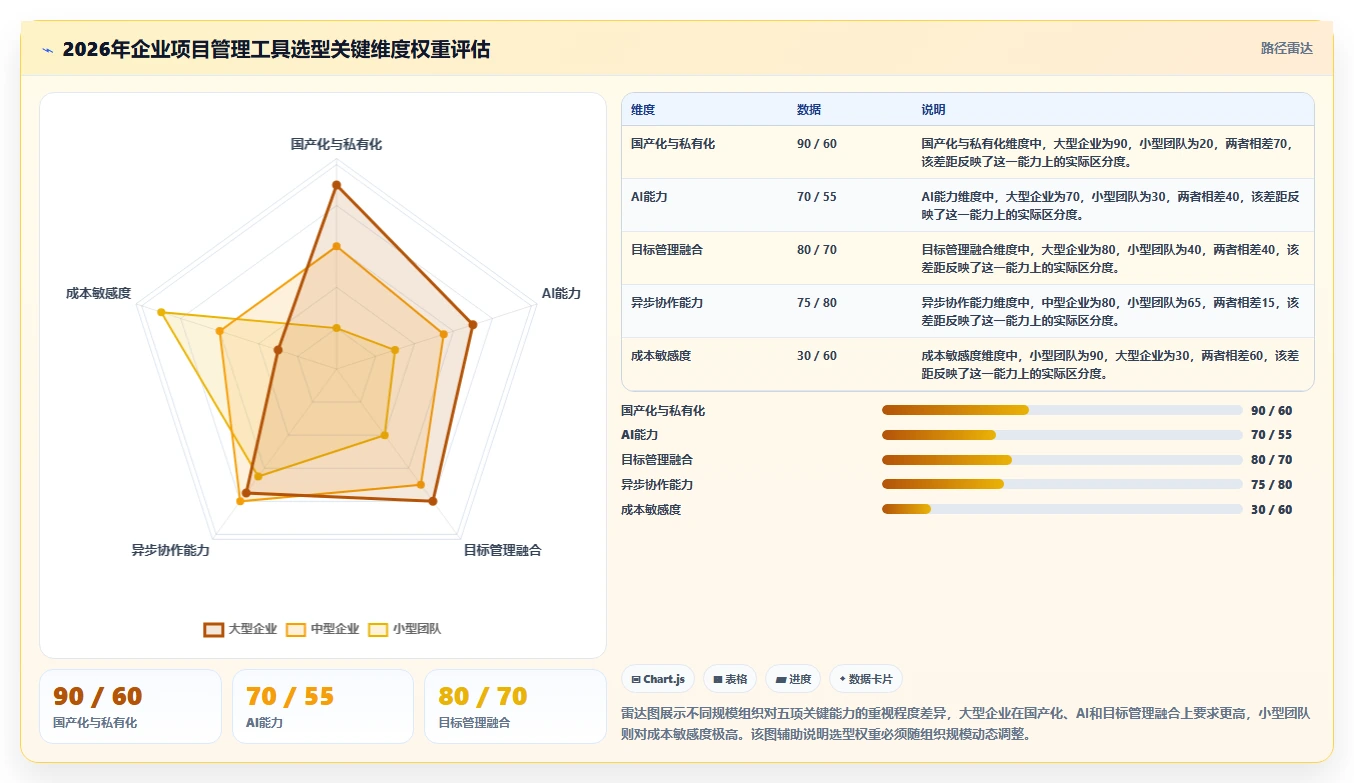
Task: Click the radar chart summary paragraph
Action: [966, 723]
